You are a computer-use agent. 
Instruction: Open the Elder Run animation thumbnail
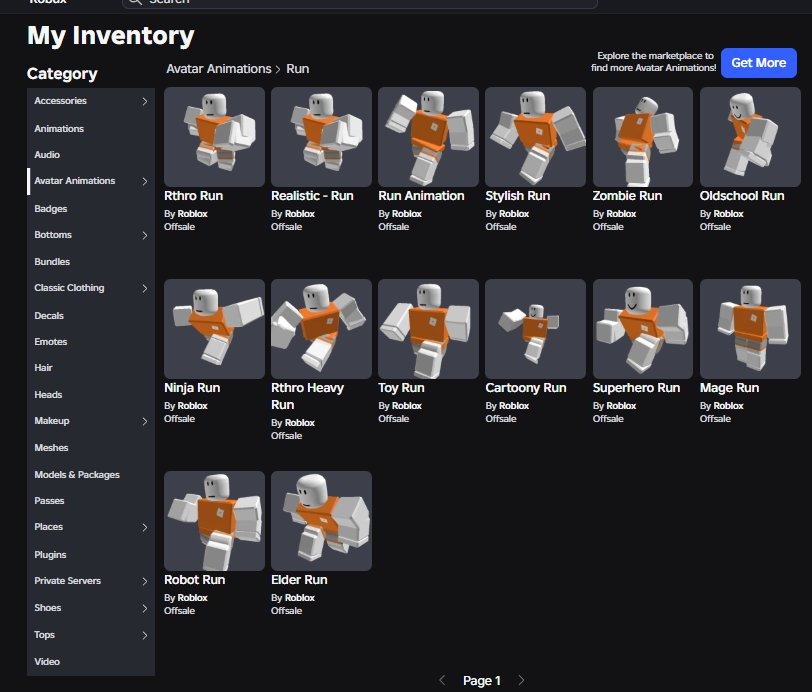[321, 521]
